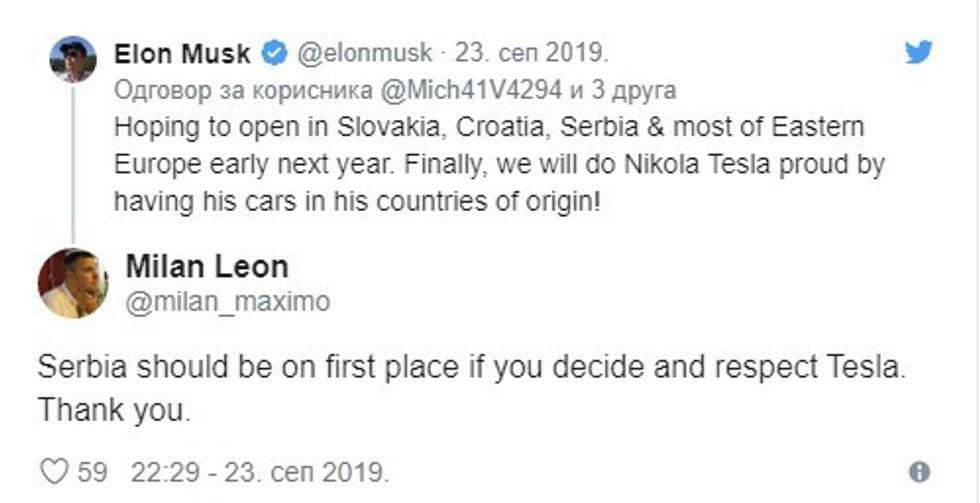Click the 59 likes count
The image size is (980, 503).
coord(92,471)
